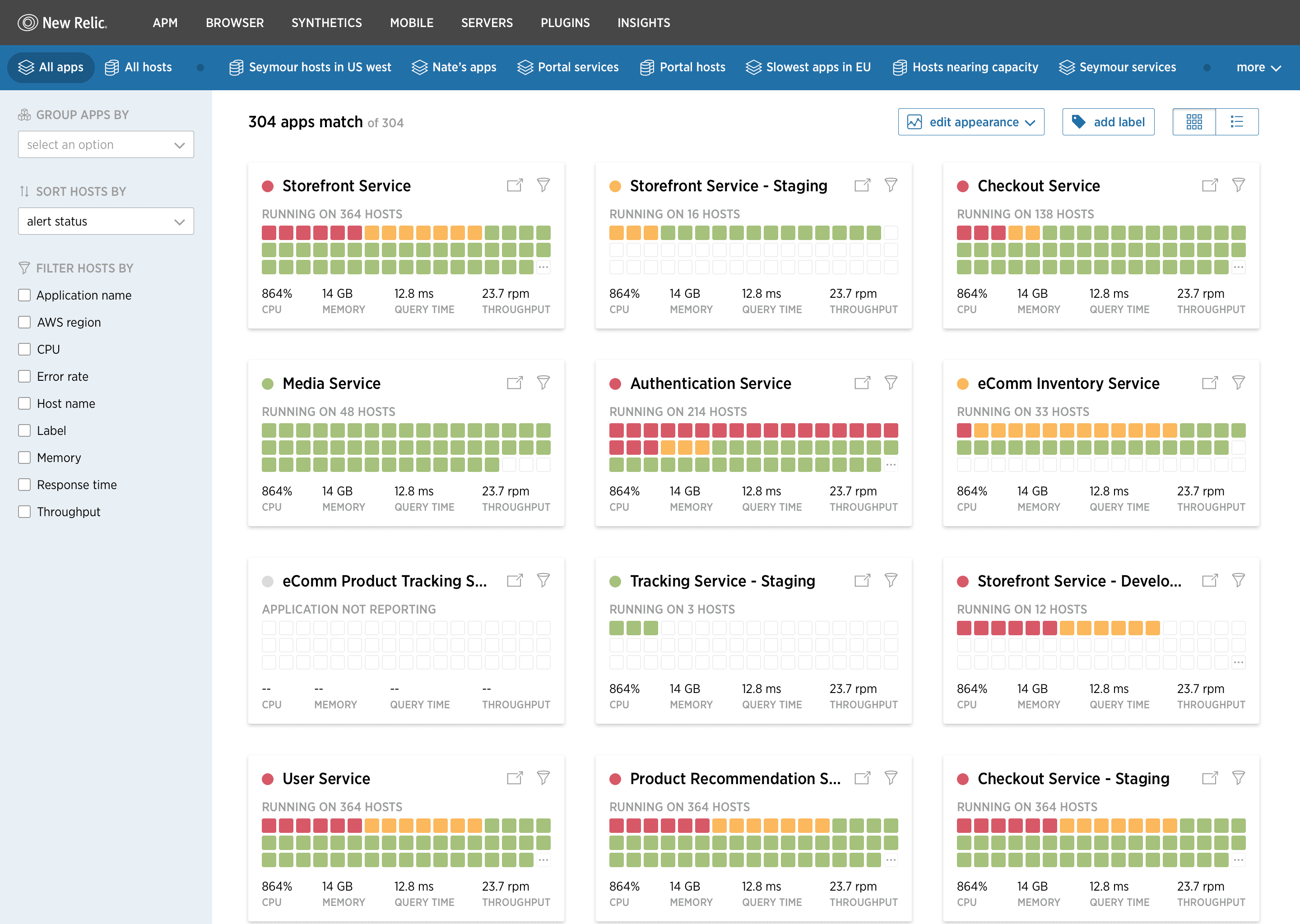
Task: Click filter icon on User Service card
Action: 543,778
